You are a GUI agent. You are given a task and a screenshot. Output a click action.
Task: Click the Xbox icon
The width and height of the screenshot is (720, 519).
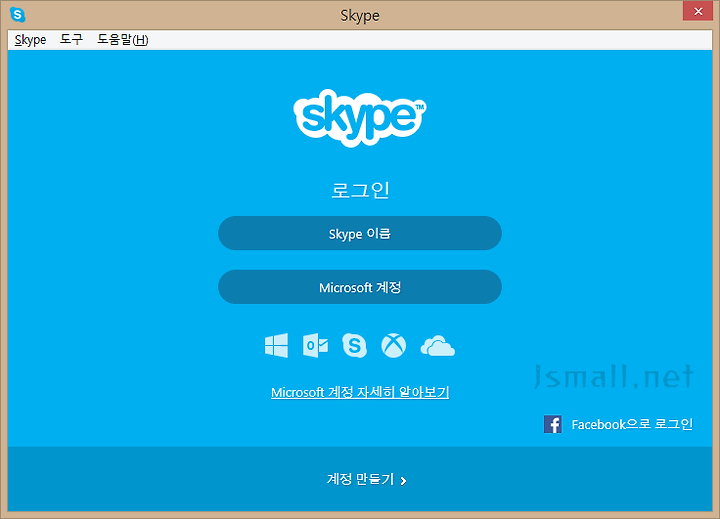394,345
